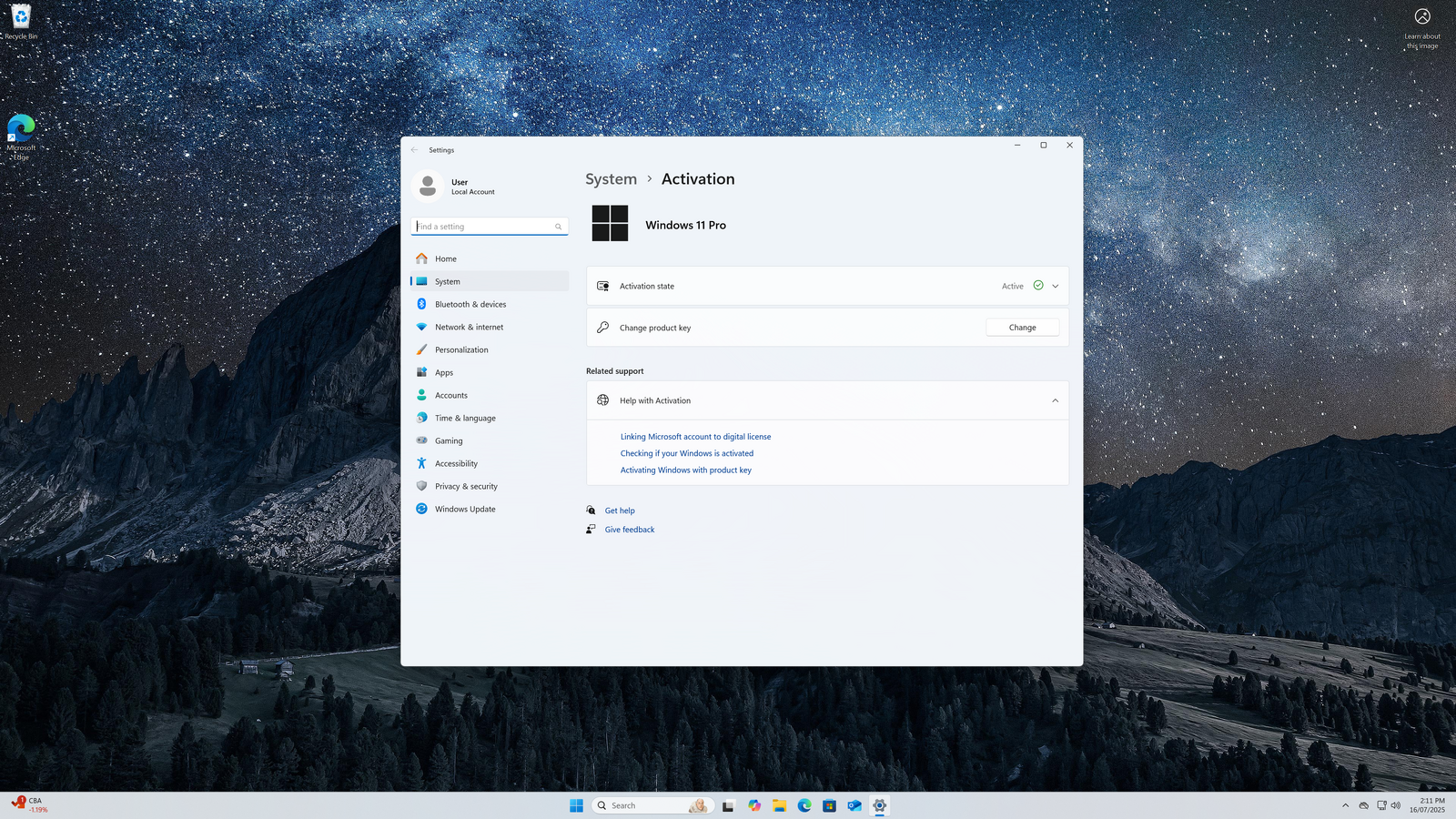Open the Recycle Bin desktop icon
The height and width of the screenshot is (819, 1456).
coord(21,23)
